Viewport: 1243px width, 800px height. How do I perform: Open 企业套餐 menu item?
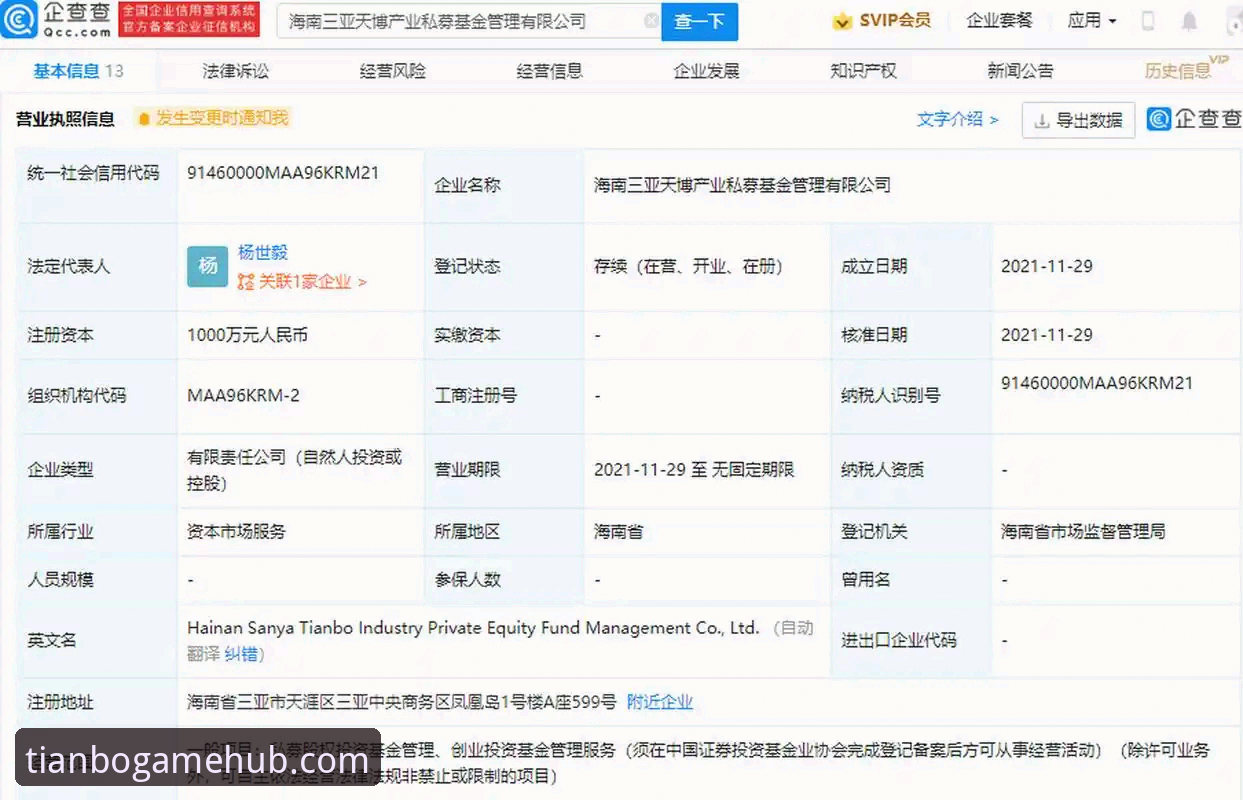coord(999,20)
